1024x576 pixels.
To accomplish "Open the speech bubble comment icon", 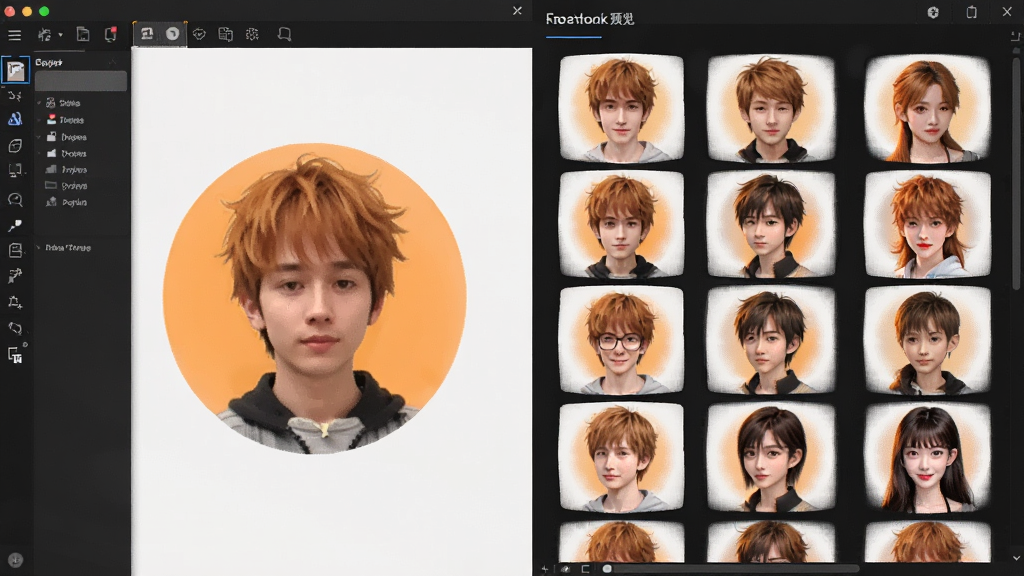I will click(284, 34).
